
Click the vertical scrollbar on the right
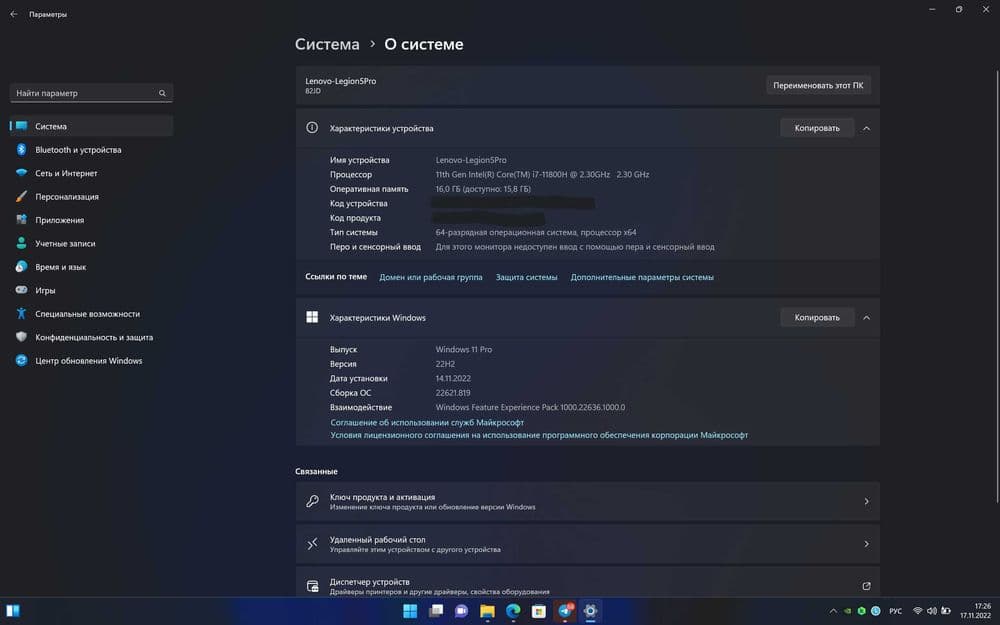(x=996, y=287)
